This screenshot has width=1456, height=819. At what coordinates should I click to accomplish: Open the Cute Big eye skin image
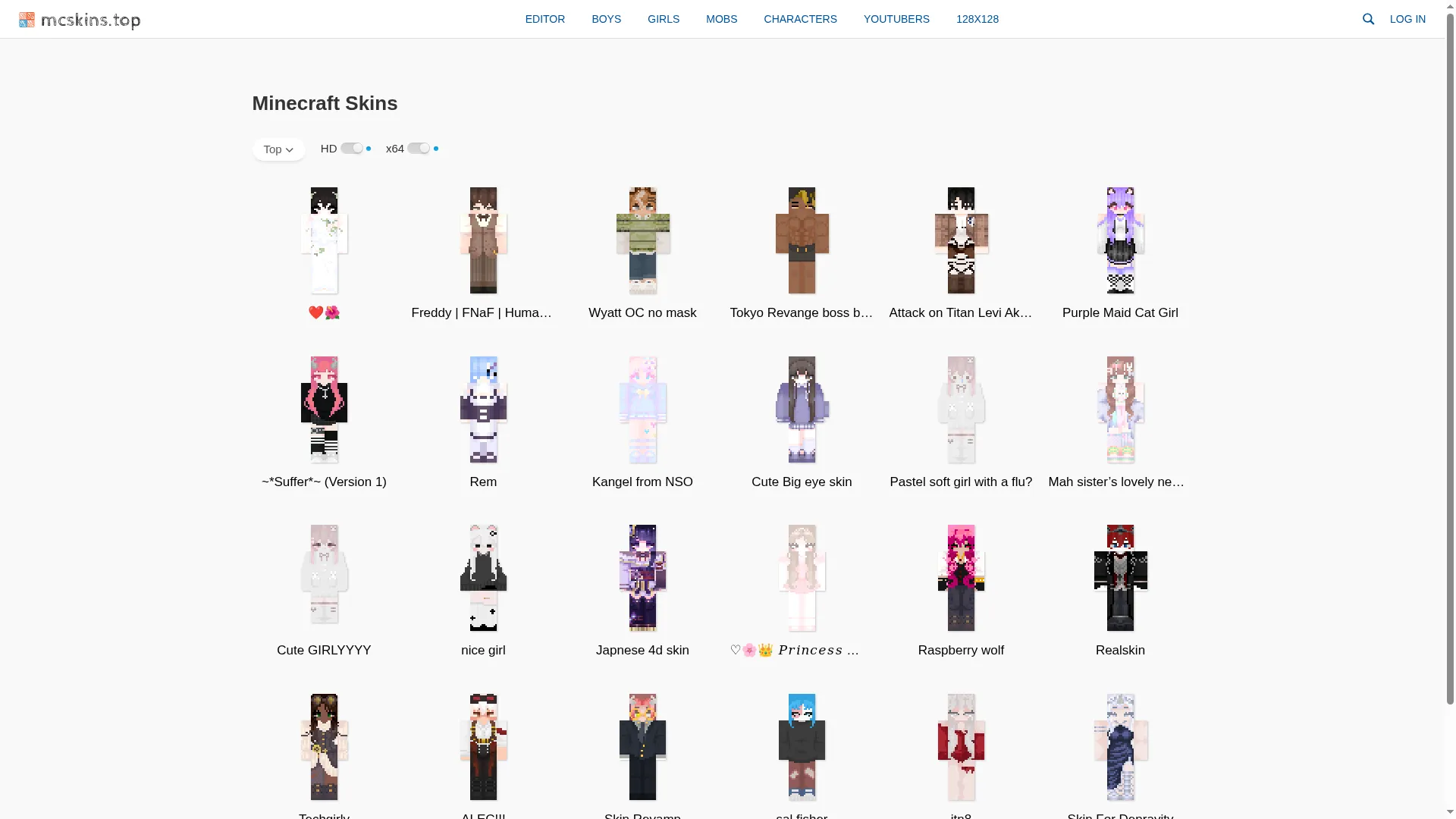click(802, 409)
